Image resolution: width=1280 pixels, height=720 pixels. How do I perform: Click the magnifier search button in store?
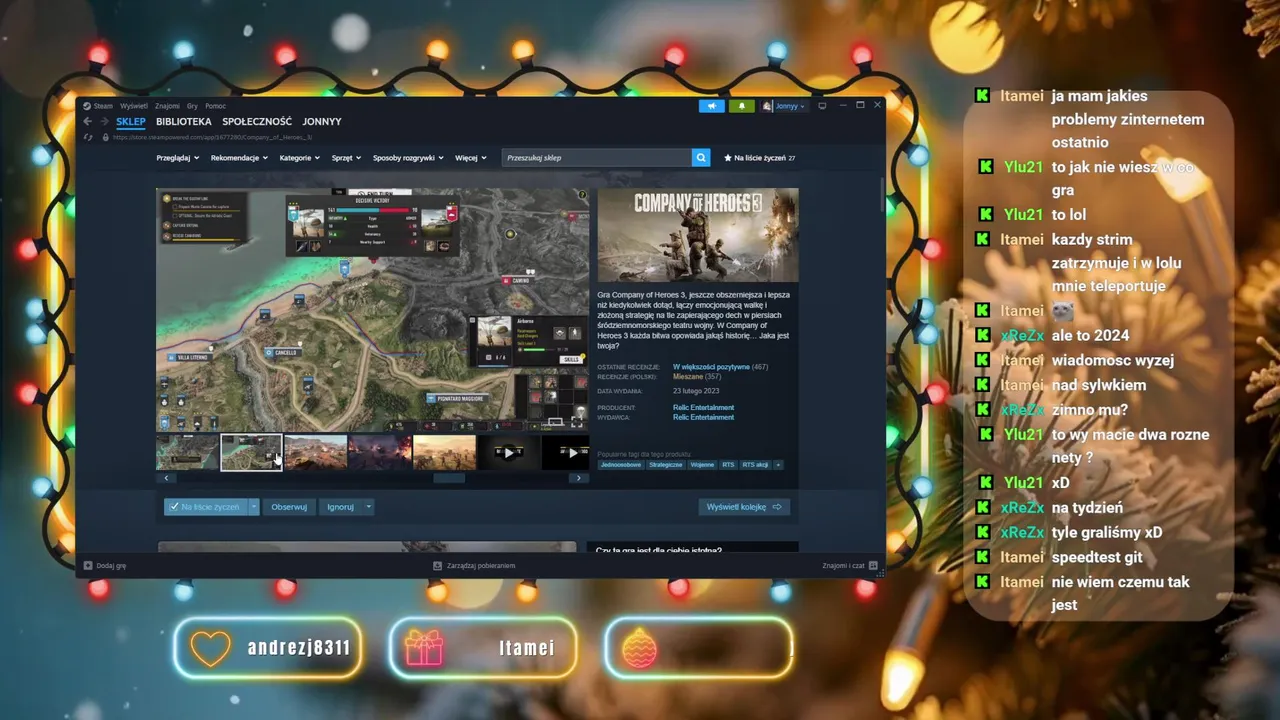click(x=701, y=157)
